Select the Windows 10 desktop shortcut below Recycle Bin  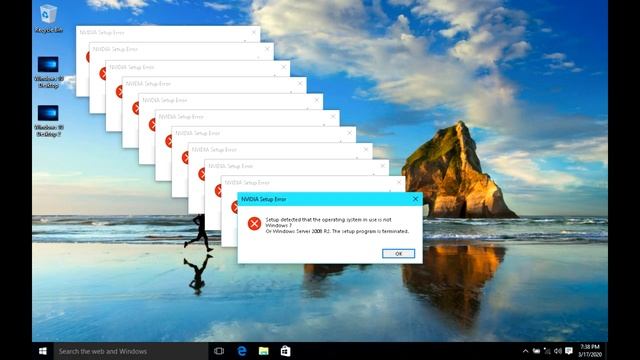tap(48, 72)
